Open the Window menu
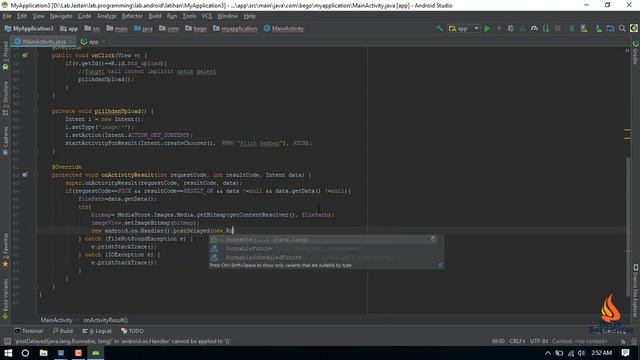 pos(227,16)
